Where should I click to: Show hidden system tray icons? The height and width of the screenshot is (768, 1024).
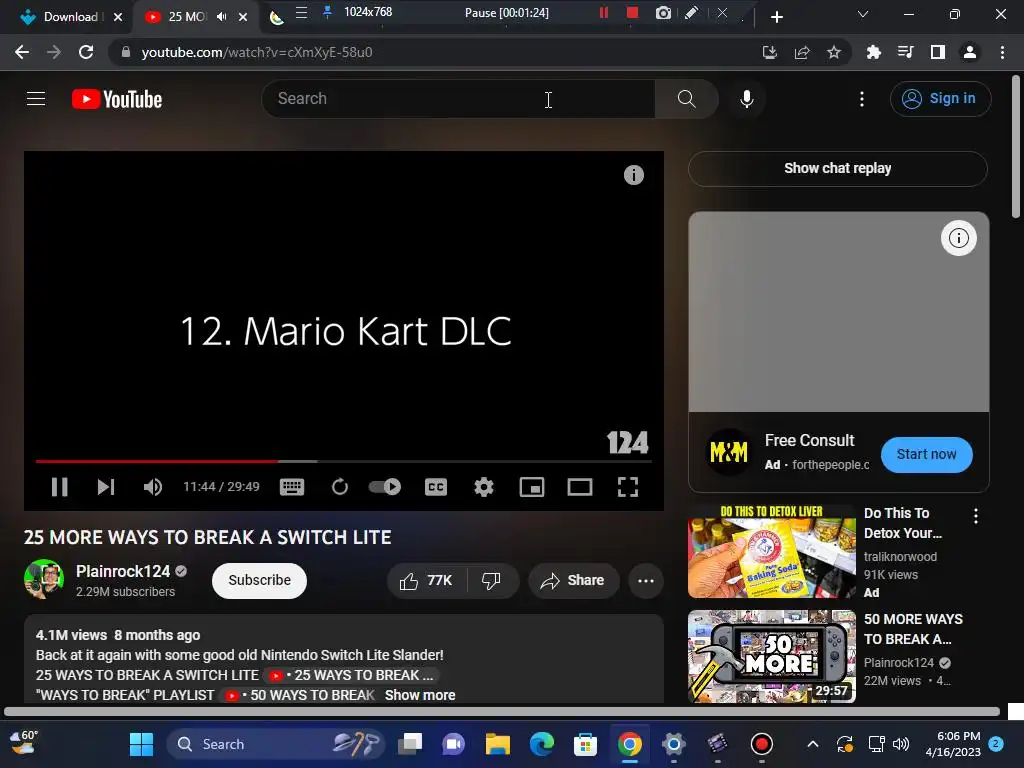(x=812, y=744)
